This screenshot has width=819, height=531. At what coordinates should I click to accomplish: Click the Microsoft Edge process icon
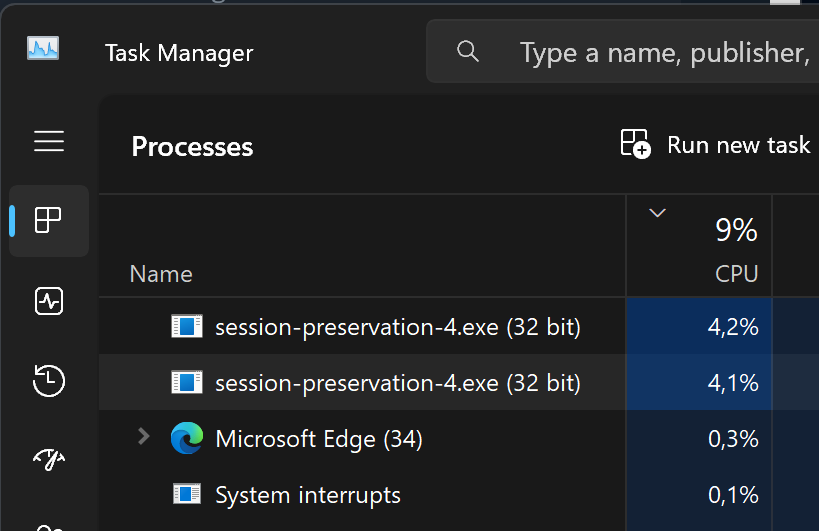tap(187, 438)
